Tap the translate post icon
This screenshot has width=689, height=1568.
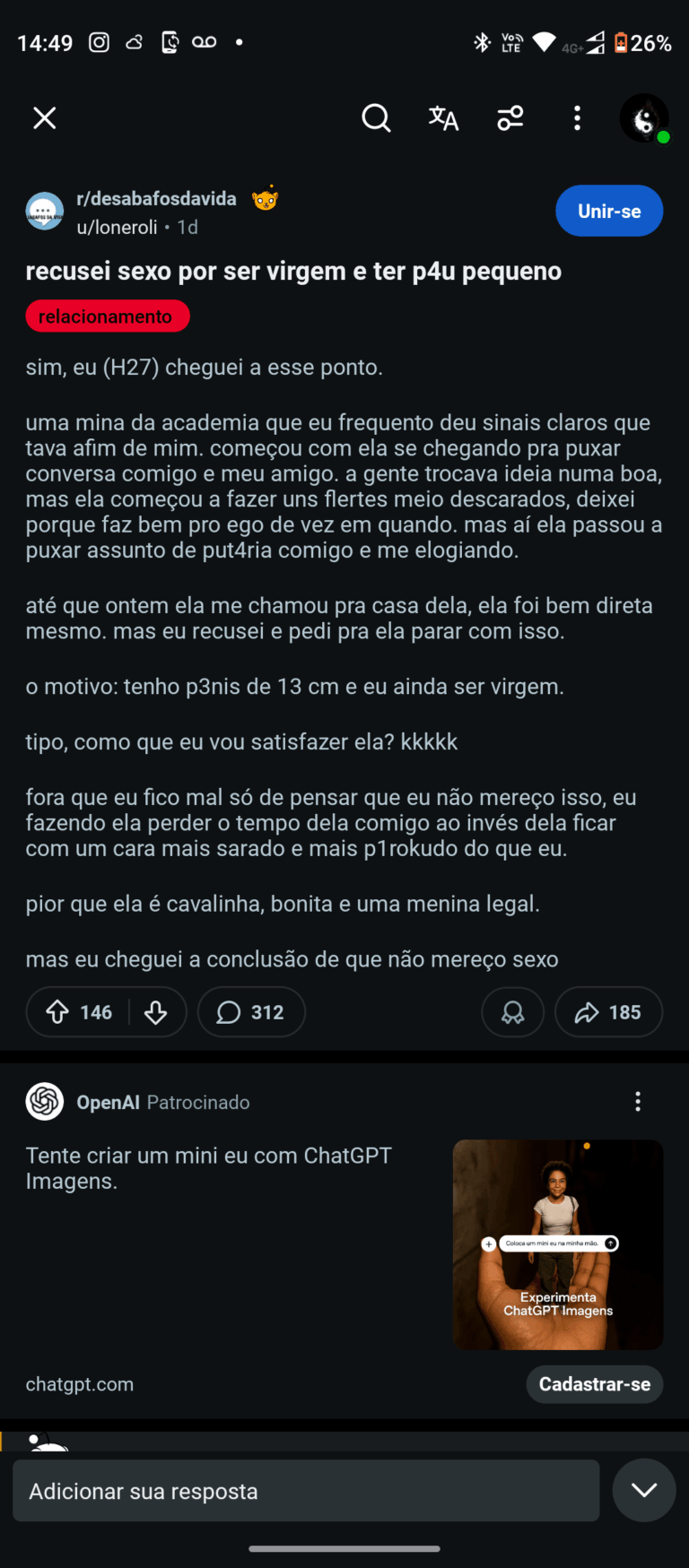click(x=443, y=118)
